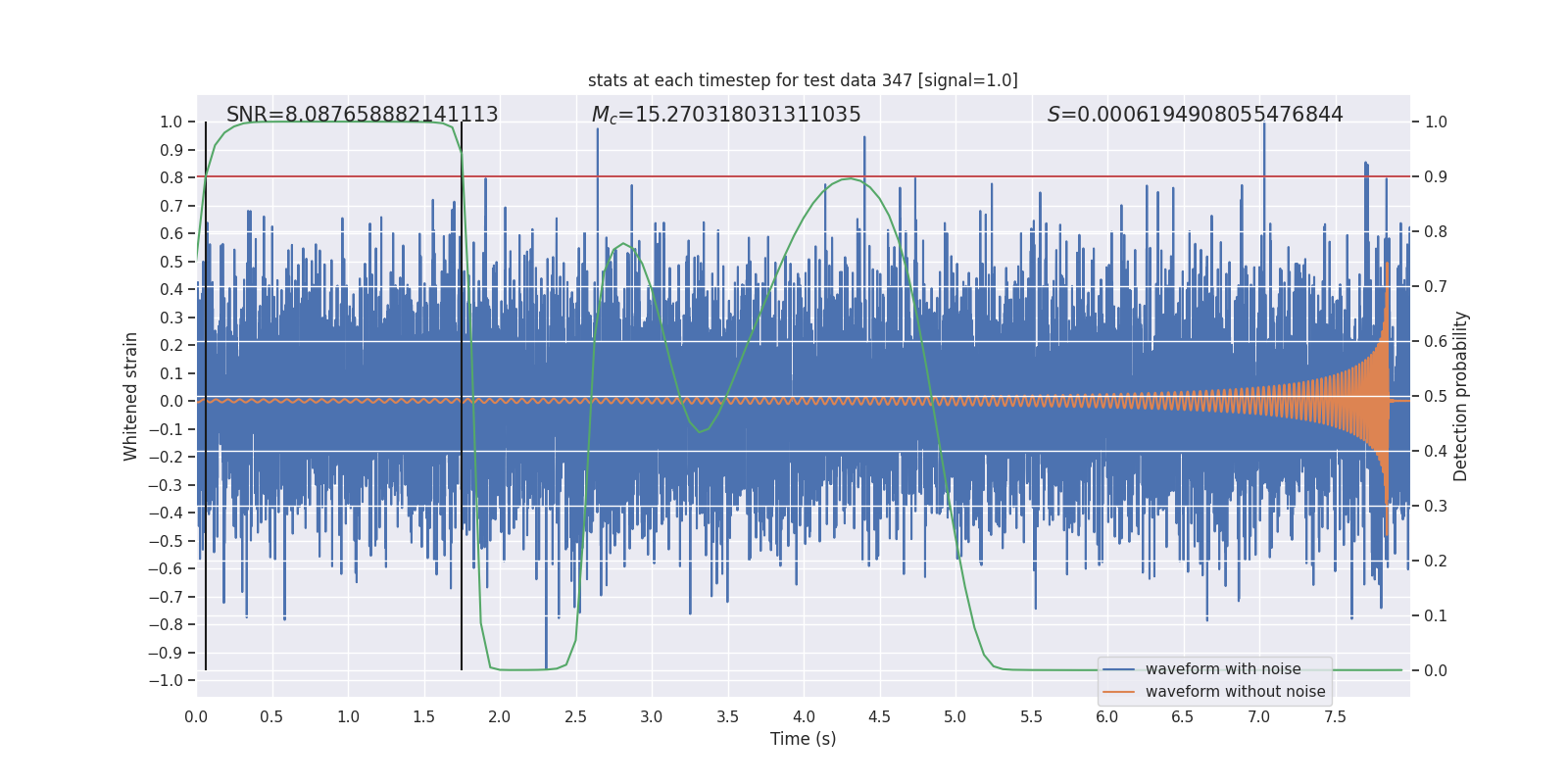Viewport: 1568px width, 784px height.
Task: Click the Time axis tick label 2.5
Action: (x=576, y=716)
